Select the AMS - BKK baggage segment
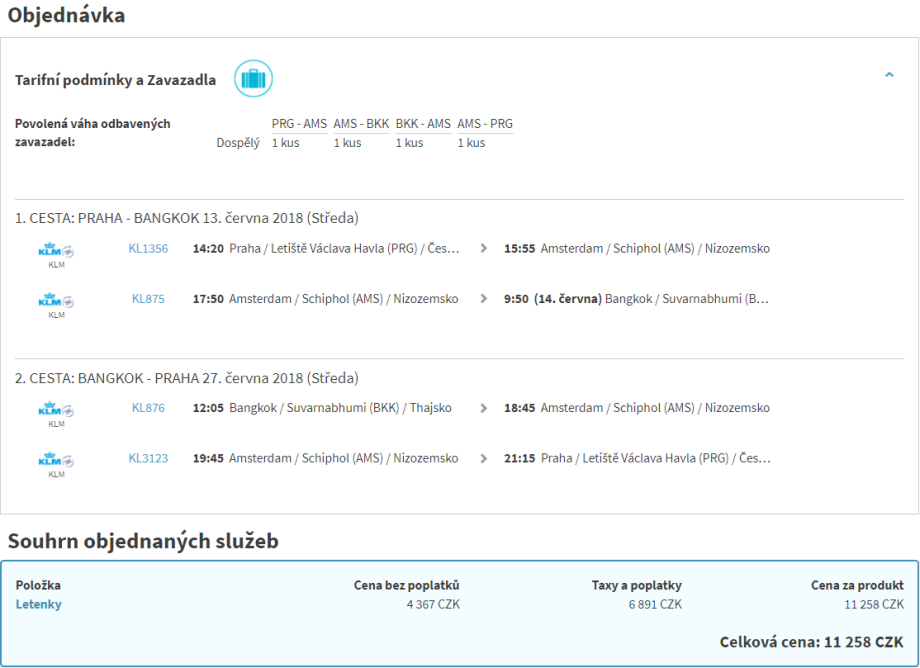The height and width of the screenshot is (668, 920). (361, 124)
